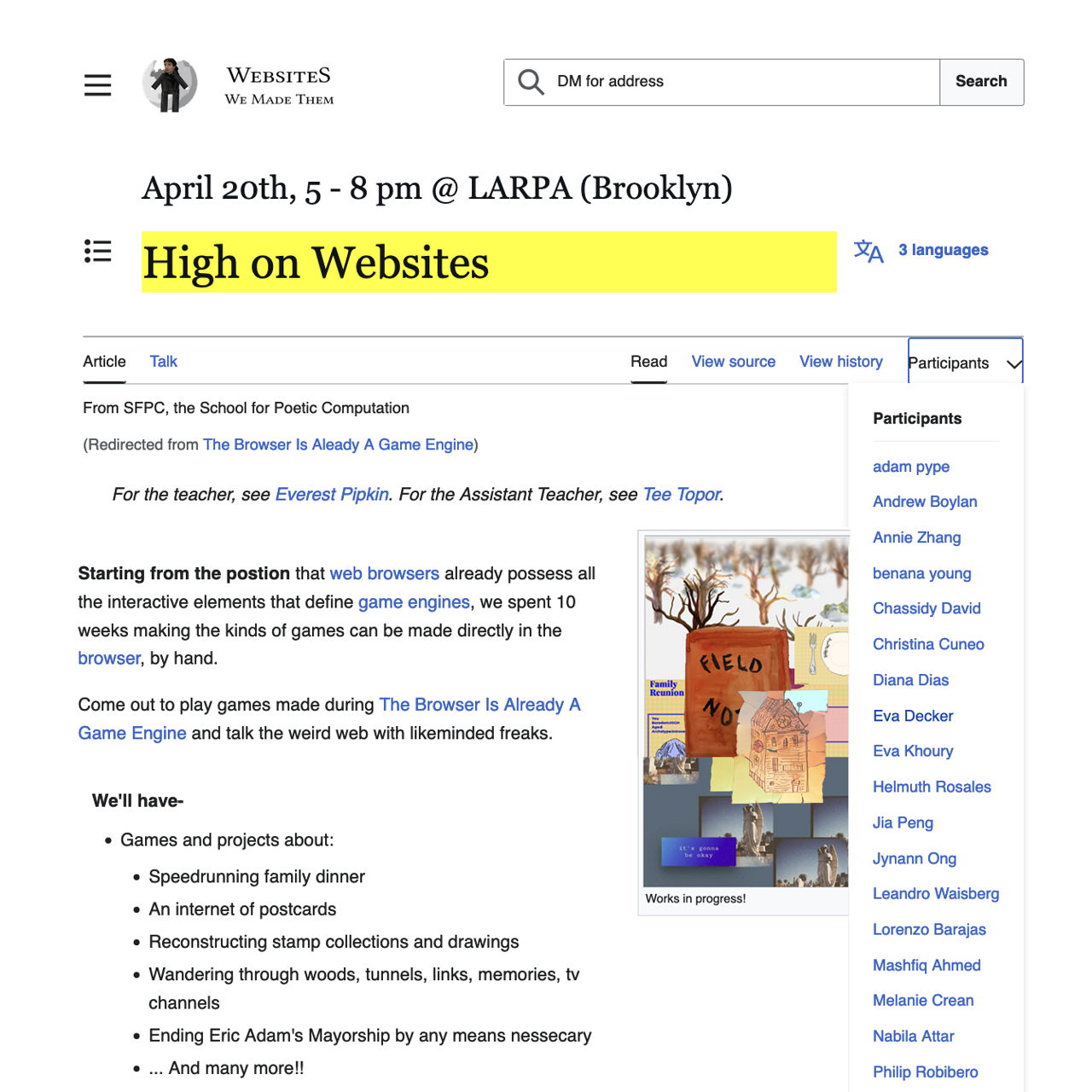Focus the 'DM for address' search field

coord(742,82)
